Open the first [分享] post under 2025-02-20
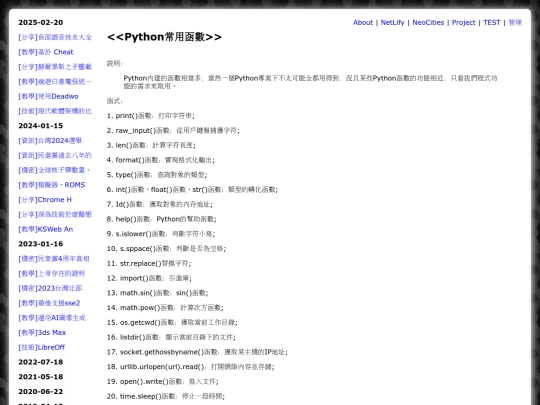 click(x=55, y=37)
